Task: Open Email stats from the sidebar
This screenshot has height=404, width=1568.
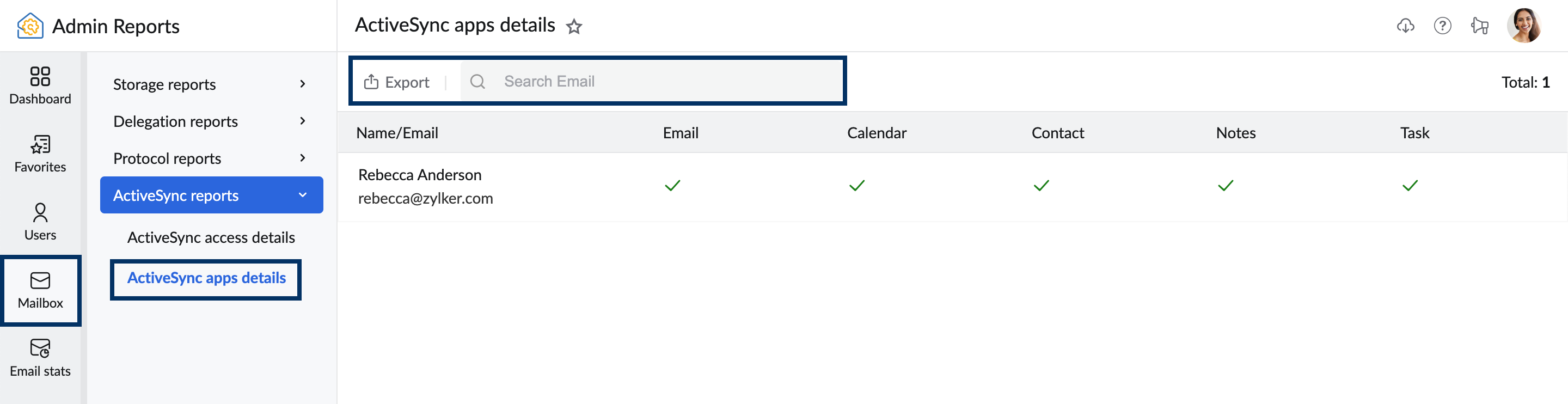Action: tap(40, 357)
